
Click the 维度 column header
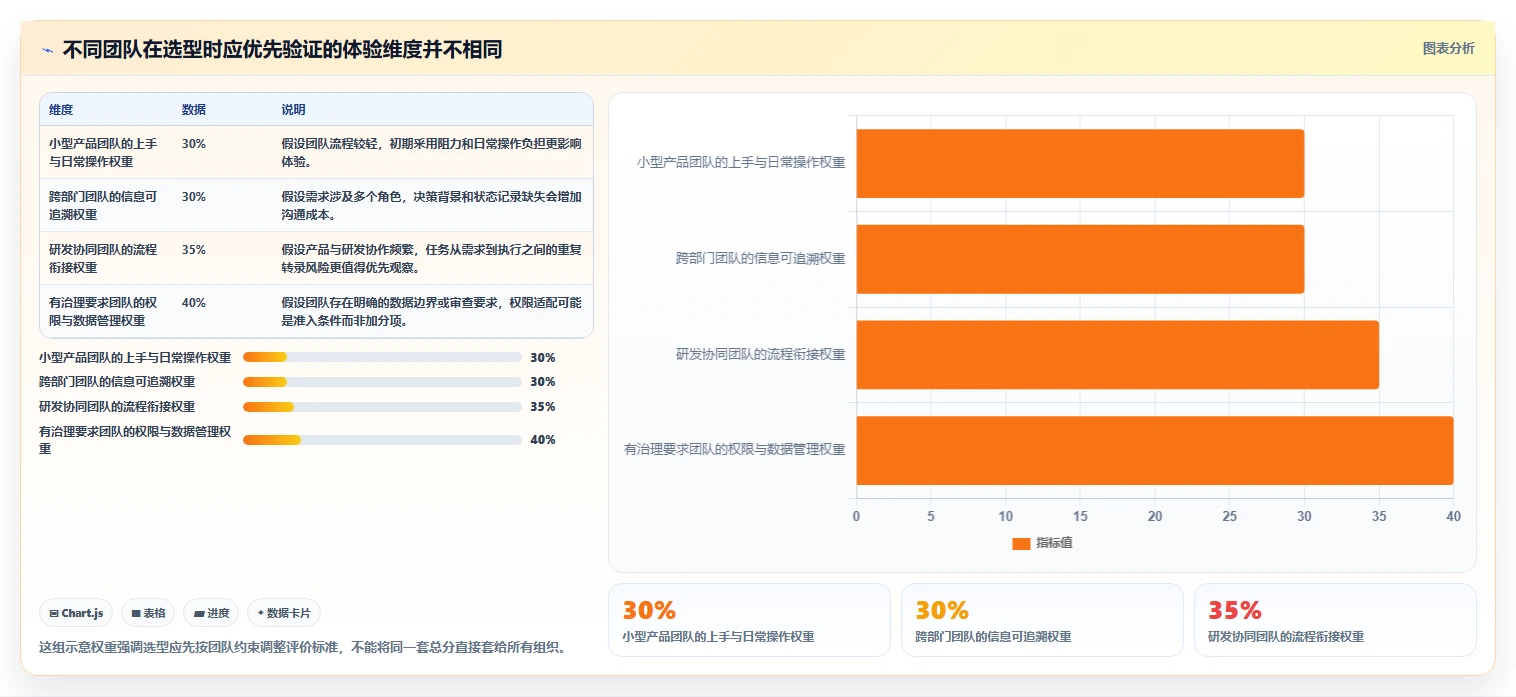click(x=61, y=110)
